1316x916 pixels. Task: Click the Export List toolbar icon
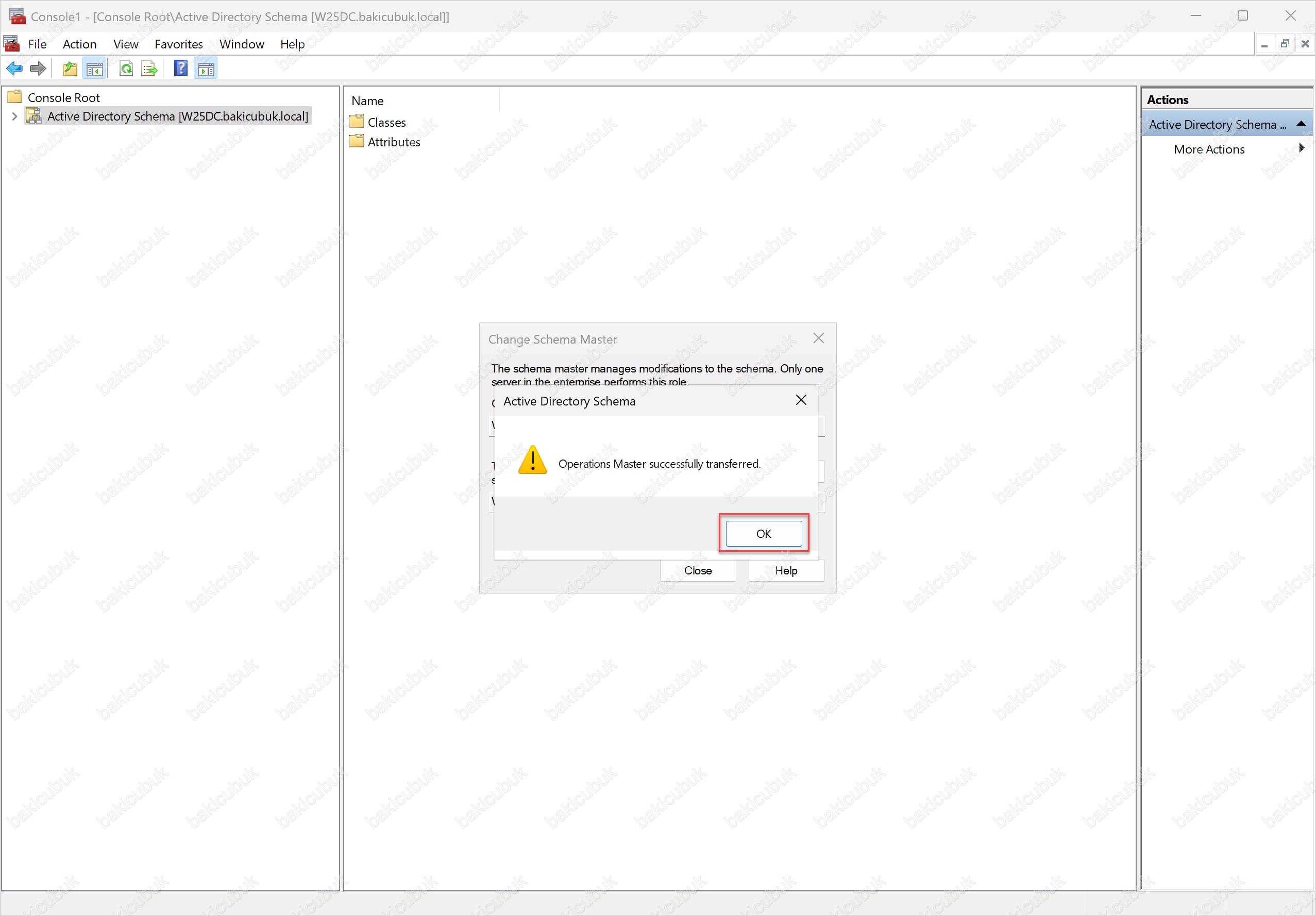(149, 69)
